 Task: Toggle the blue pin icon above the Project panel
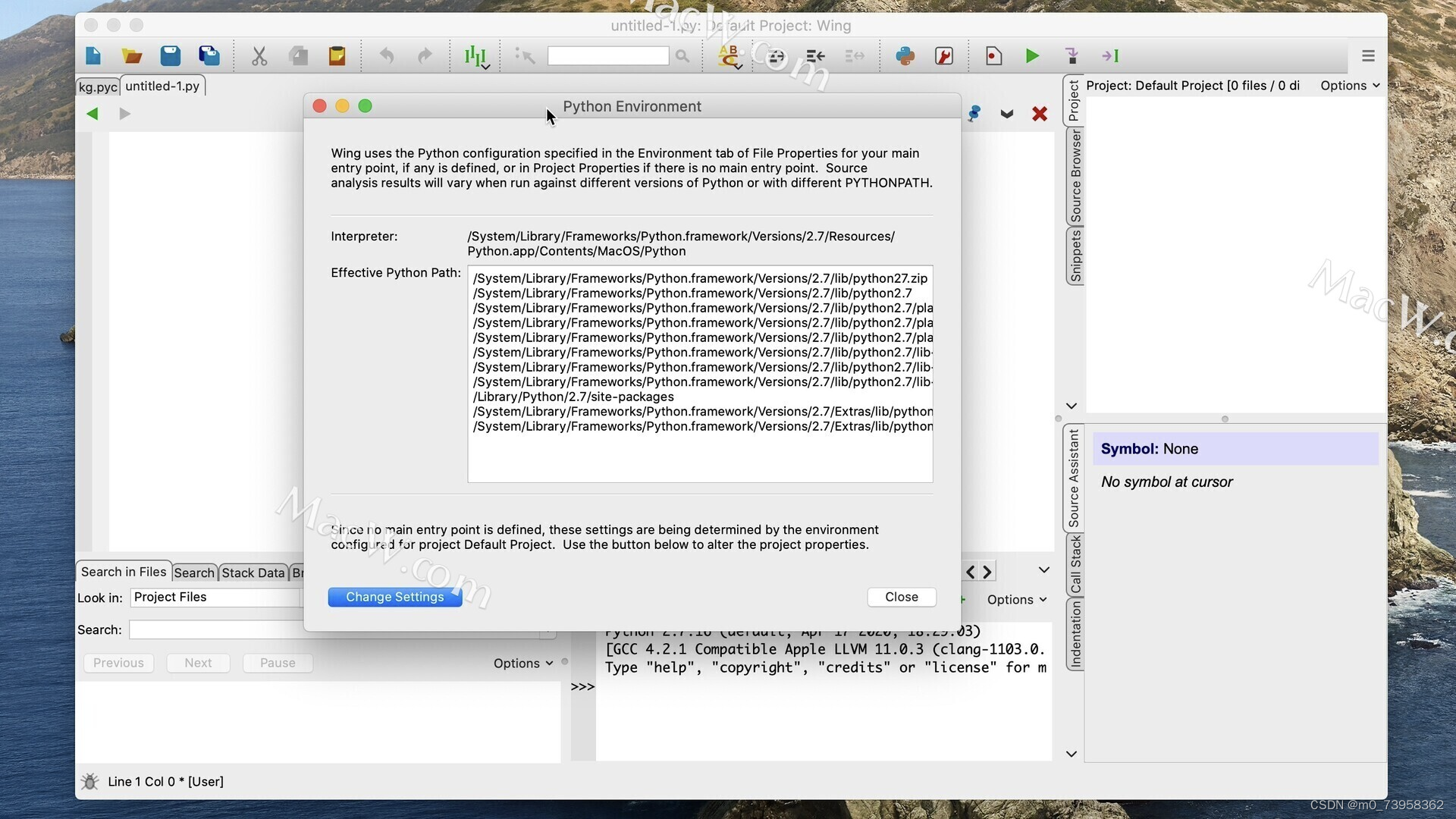pyautogui.click(x=974, y=114)
